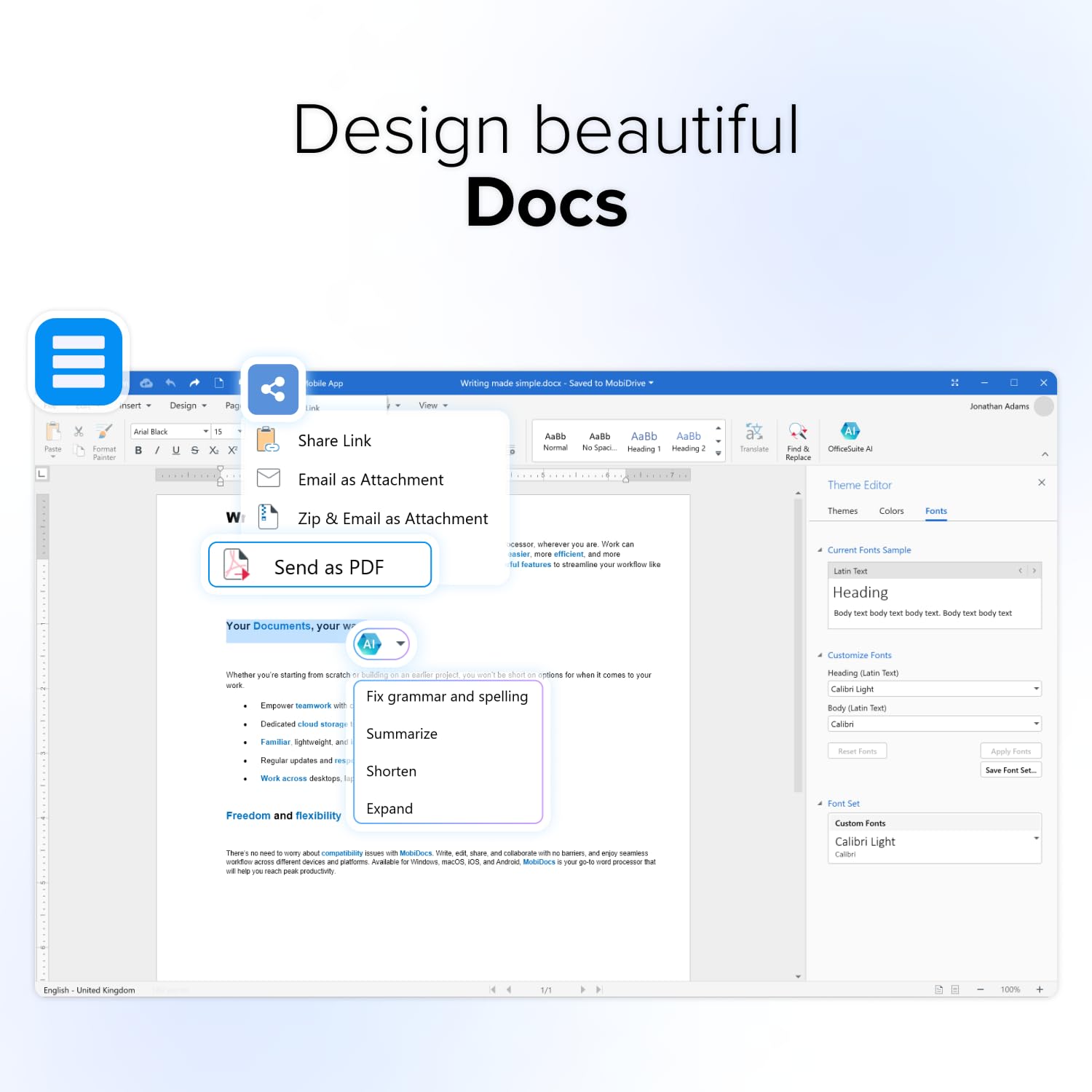Image resolution: width=1092 pixels, height=1092 pixels.
Task: Cut selection with the scissors icon
Action: point(79,432)
